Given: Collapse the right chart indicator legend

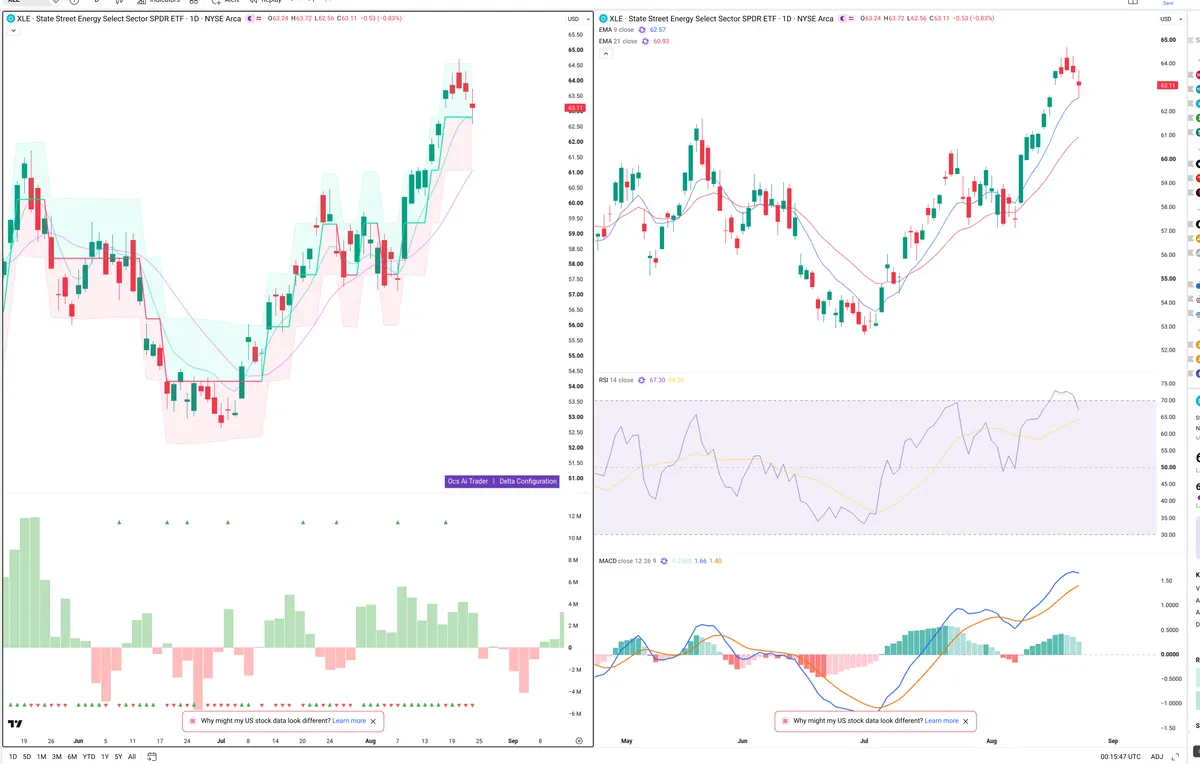Looking at the screenshot, I should [x=605, y=53].
